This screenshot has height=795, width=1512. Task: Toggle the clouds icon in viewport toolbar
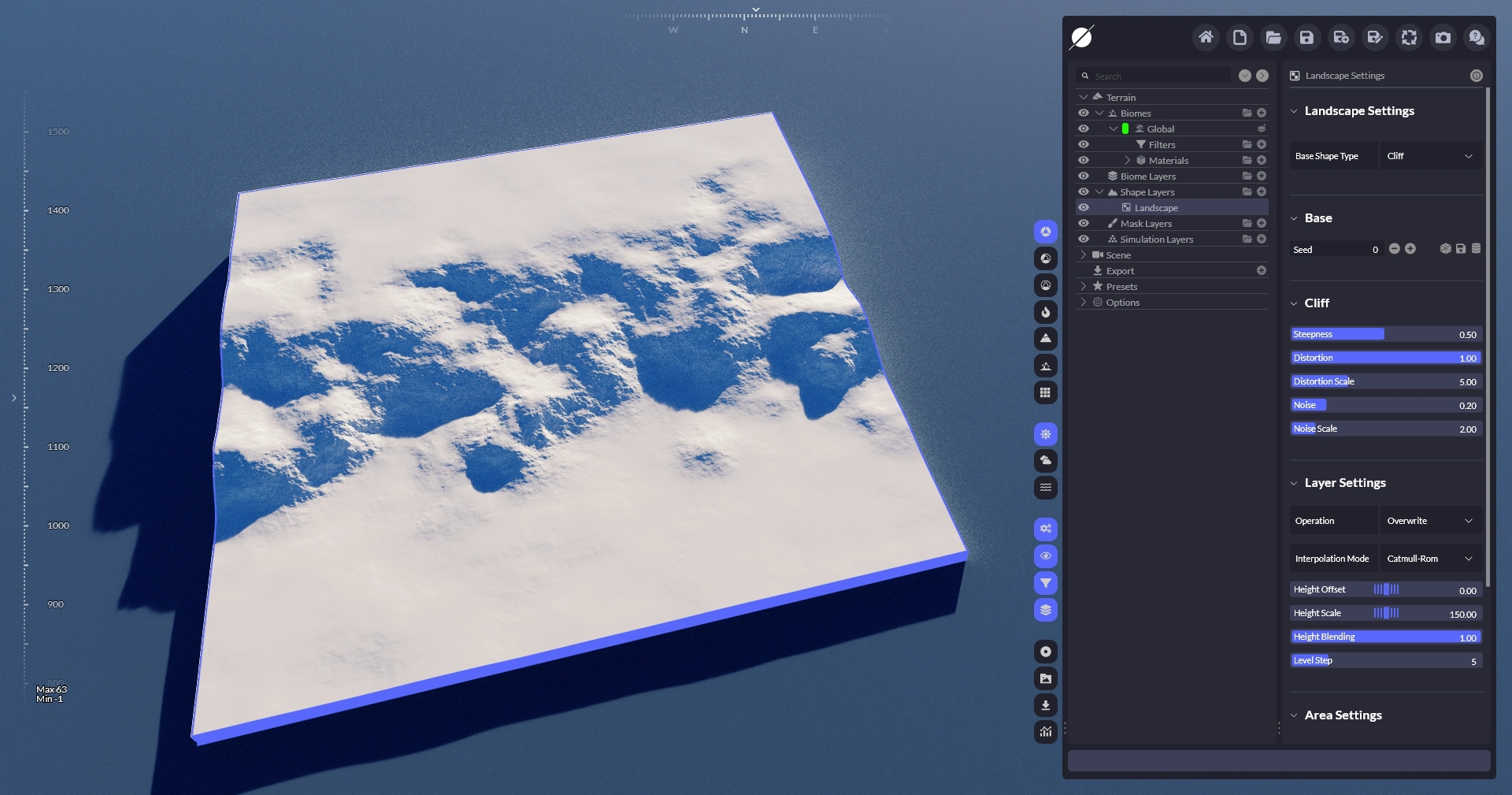[1046, 461]
